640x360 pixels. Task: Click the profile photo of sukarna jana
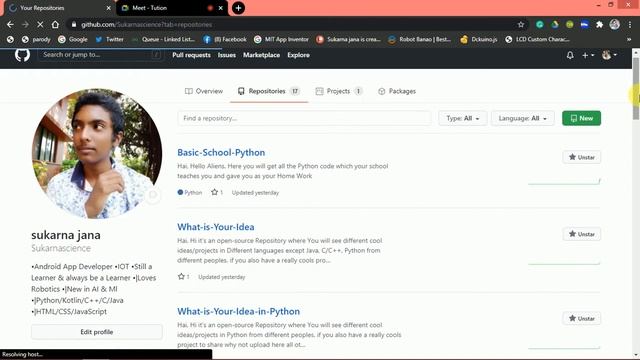coord(97,153)
